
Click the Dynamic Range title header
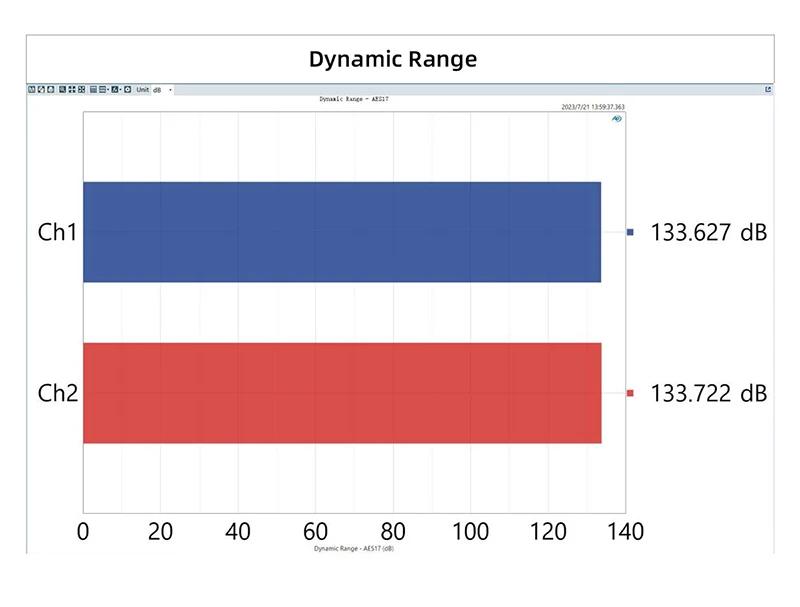tap(392, 59)
